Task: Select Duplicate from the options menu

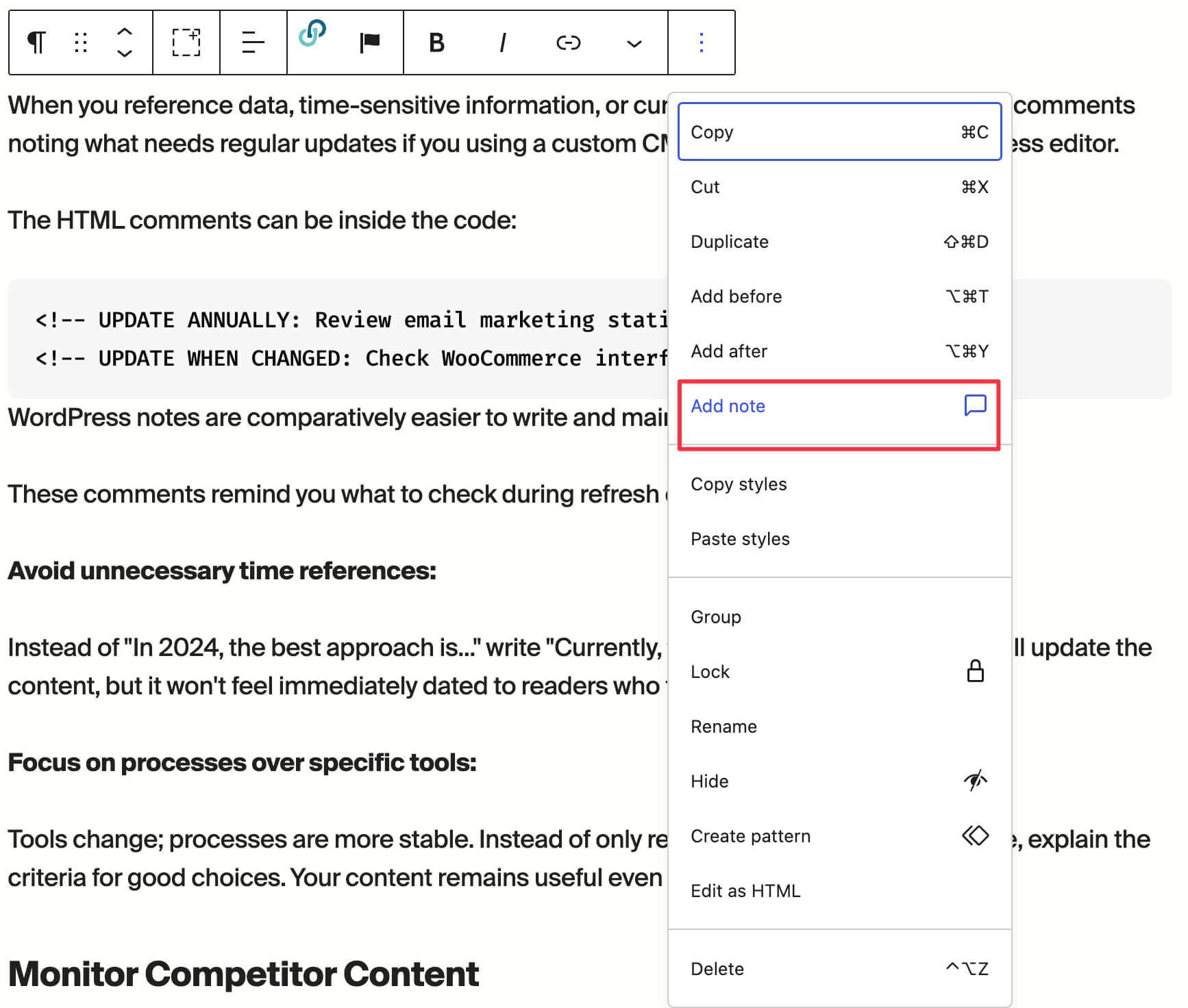Action: tap(729, 241)
